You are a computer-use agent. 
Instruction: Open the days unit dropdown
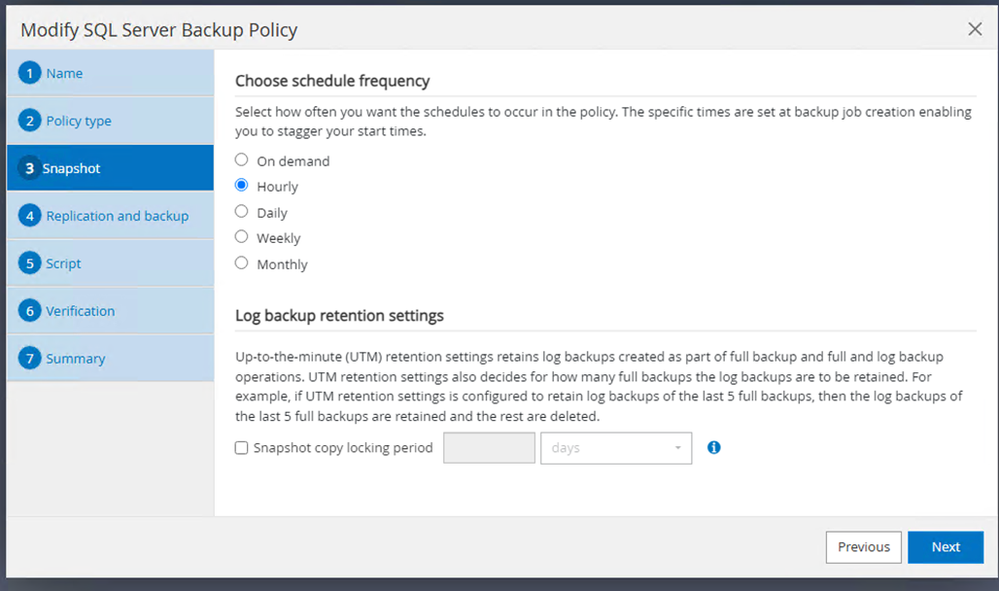point(615,448)
